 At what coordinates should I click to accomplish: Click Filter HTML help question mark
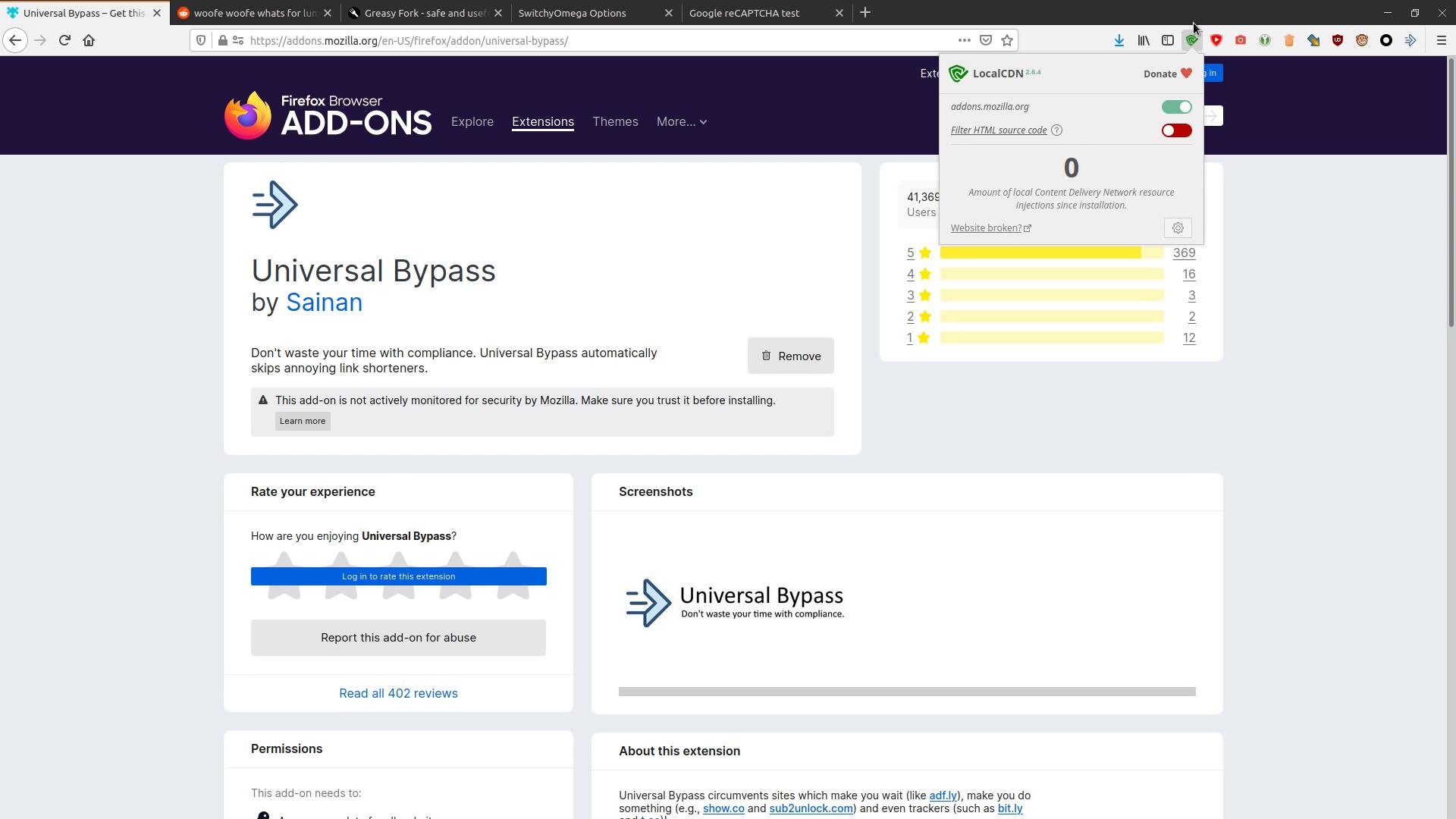click(1057, 130)
